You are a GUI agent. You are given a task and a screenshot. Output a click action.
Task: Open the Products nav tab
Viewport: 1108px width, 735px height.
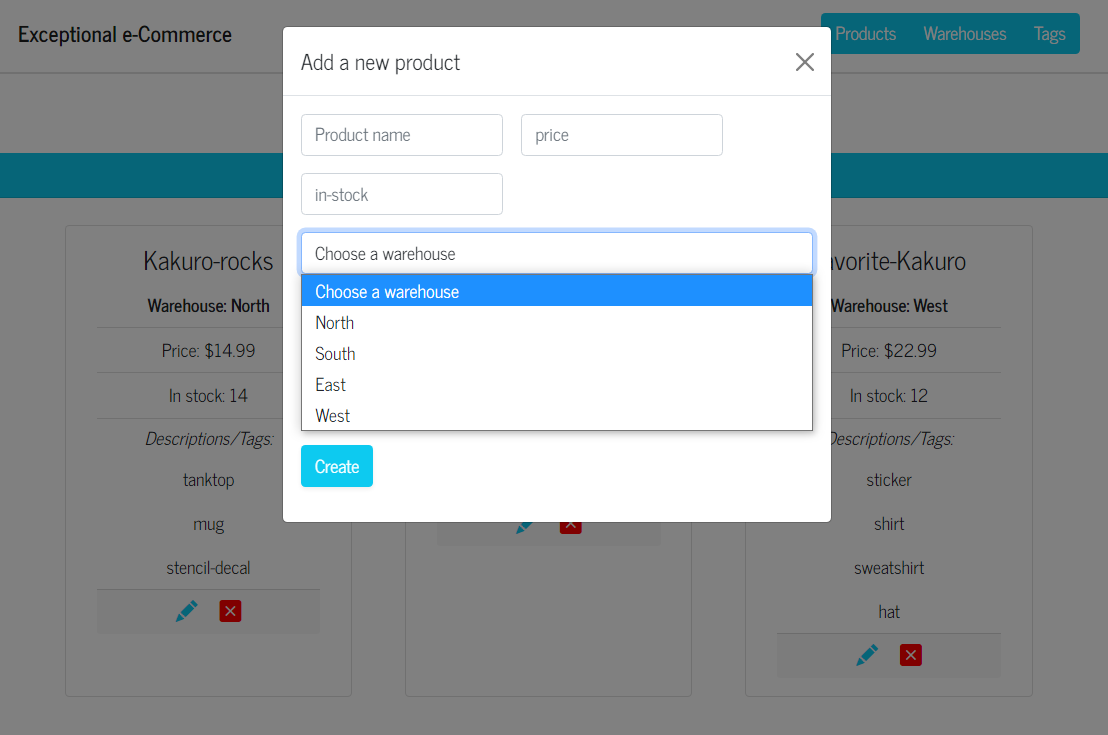tap(866, 34)
